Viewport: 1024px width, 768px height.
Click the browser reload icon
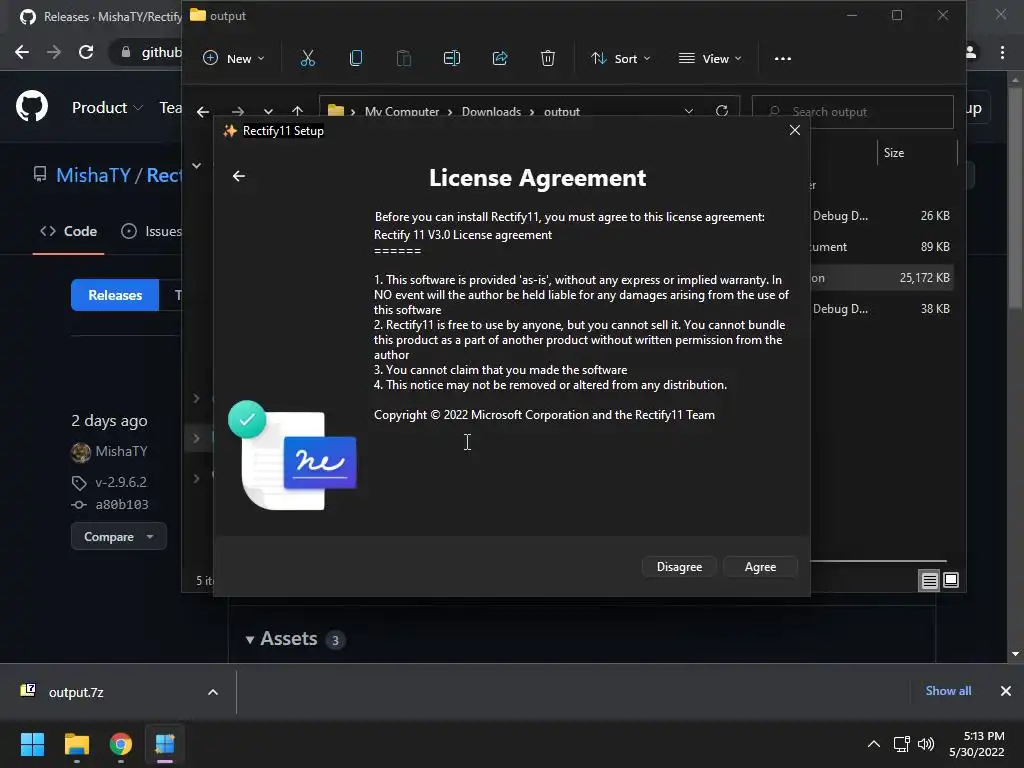[x=86, y=52]
